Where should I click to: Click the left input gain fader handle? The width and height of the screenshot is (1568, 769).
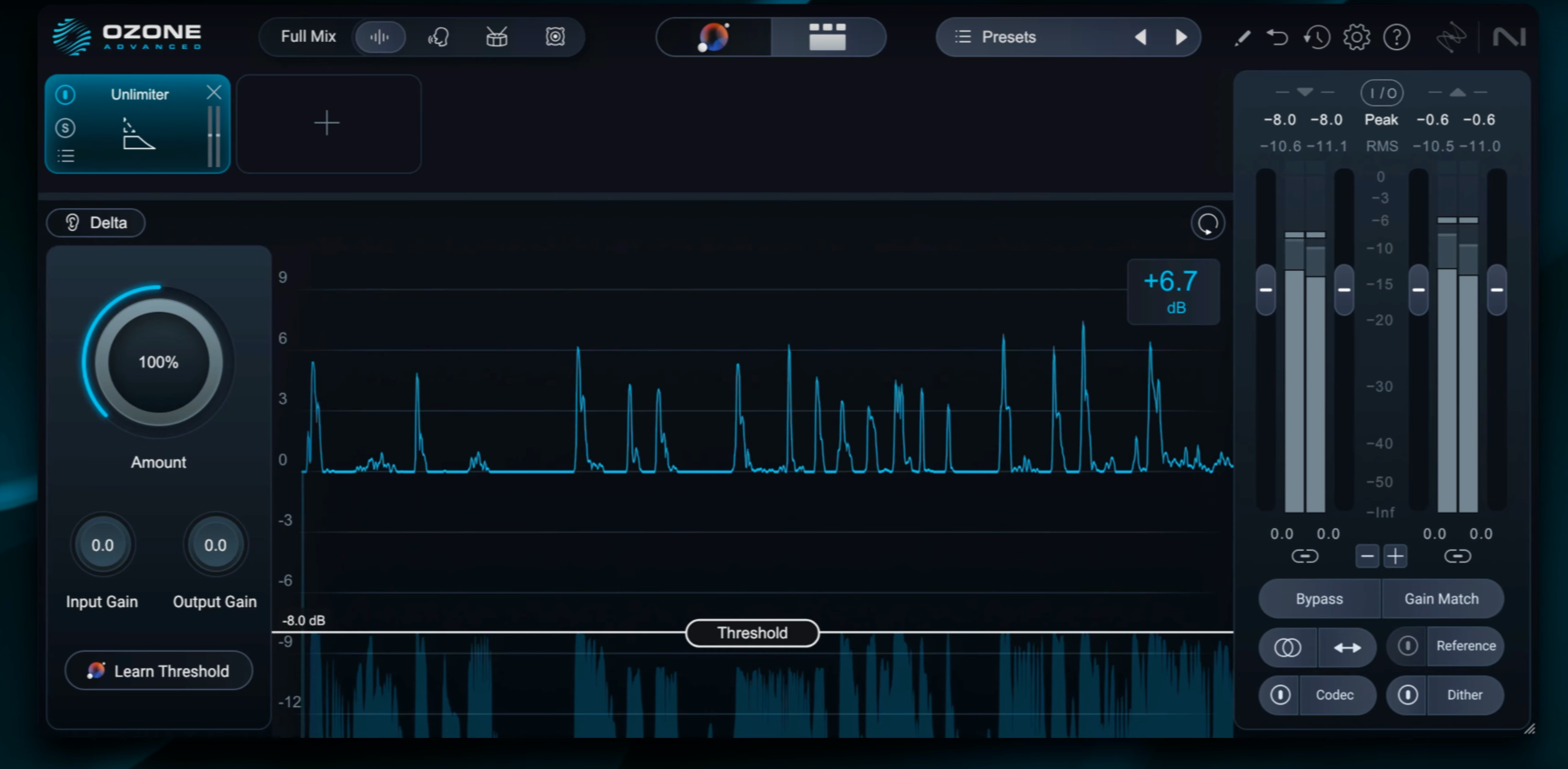tap(1265, 290)
